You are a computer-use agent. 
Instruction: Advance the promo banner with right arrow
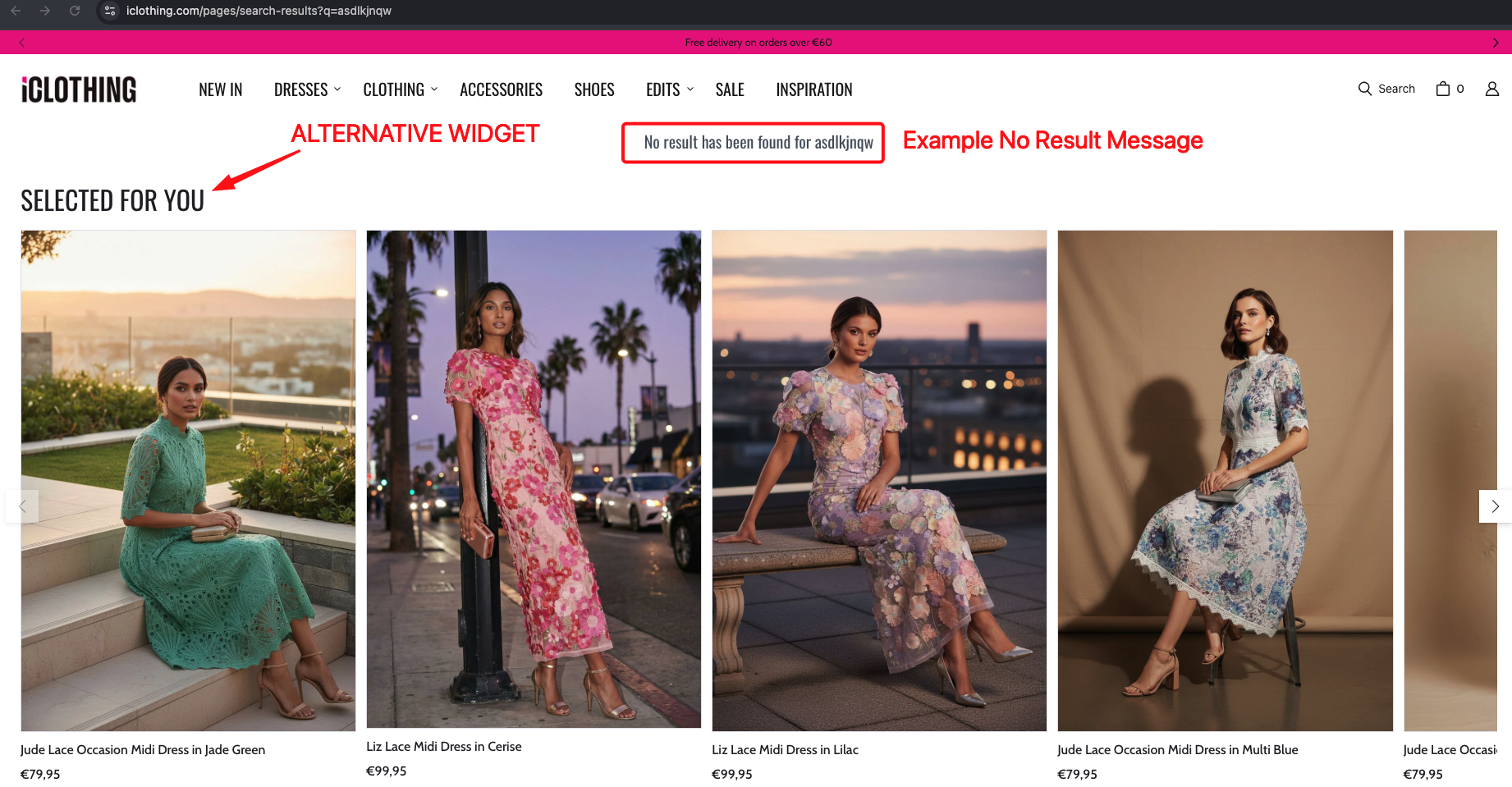point(1495,42)
